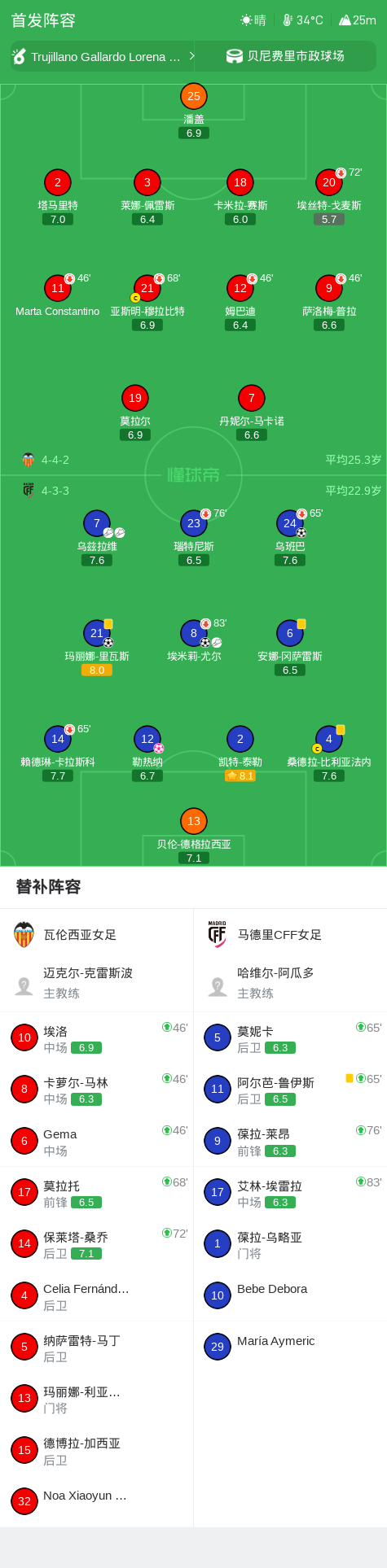Open the 4-3-3 formation label
The image size is (387, 1568).
pyautogui.click(x=55, y=491)
